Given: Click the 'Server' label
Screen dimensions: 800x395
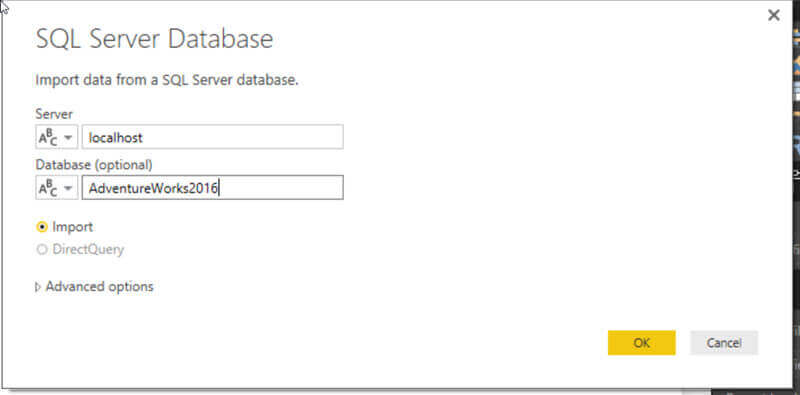Looking at the screenshot, I should click(x=54, y=113).
